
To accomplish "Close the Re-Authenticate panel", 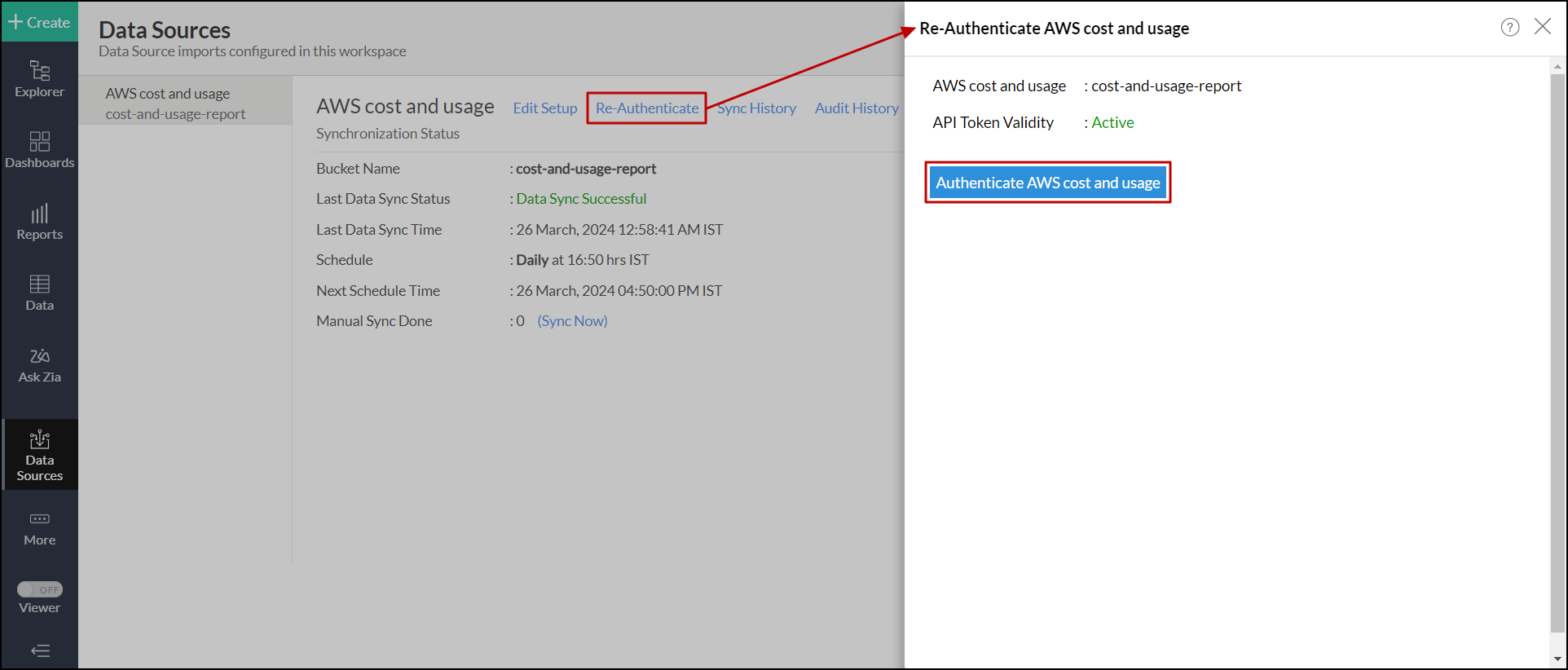I will (x=1542, y=27).
